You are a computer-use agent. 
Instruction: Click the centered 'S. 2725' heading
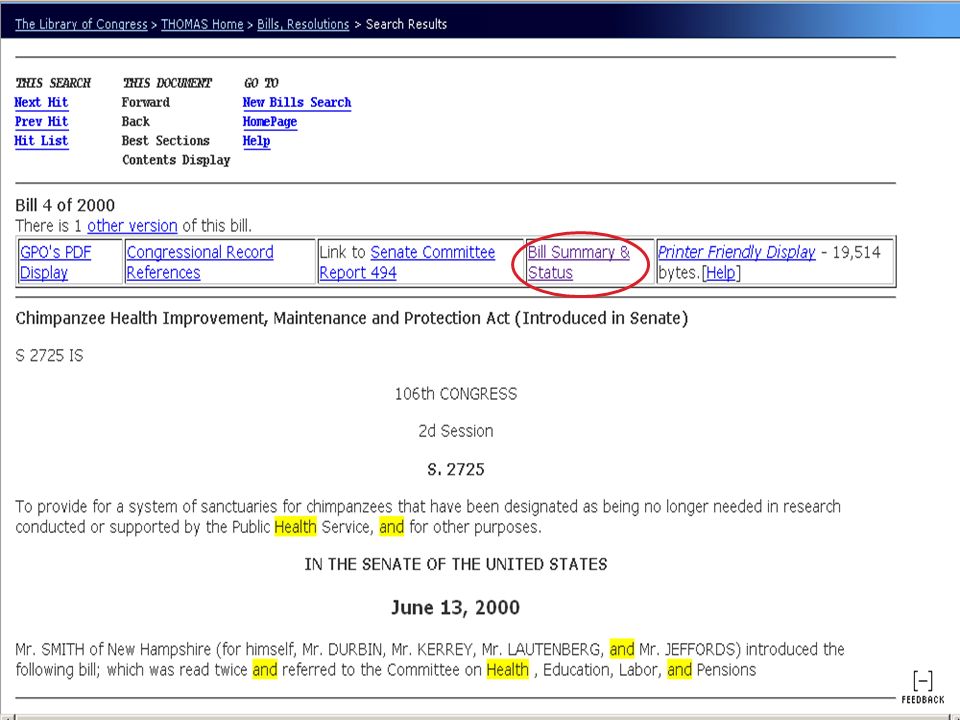456,470
